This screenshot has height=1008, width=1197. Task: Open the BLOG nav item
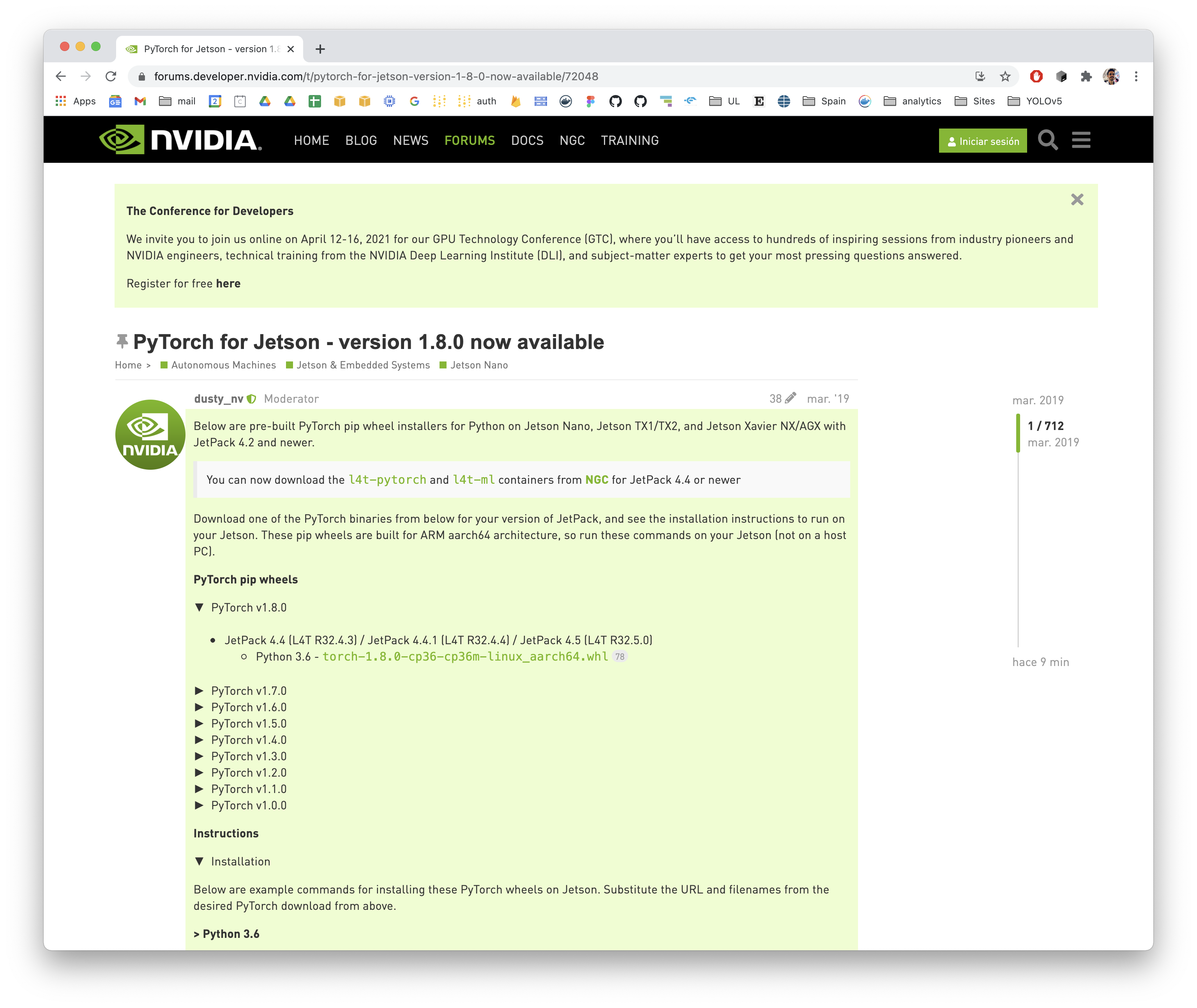[x=361, y=141]
